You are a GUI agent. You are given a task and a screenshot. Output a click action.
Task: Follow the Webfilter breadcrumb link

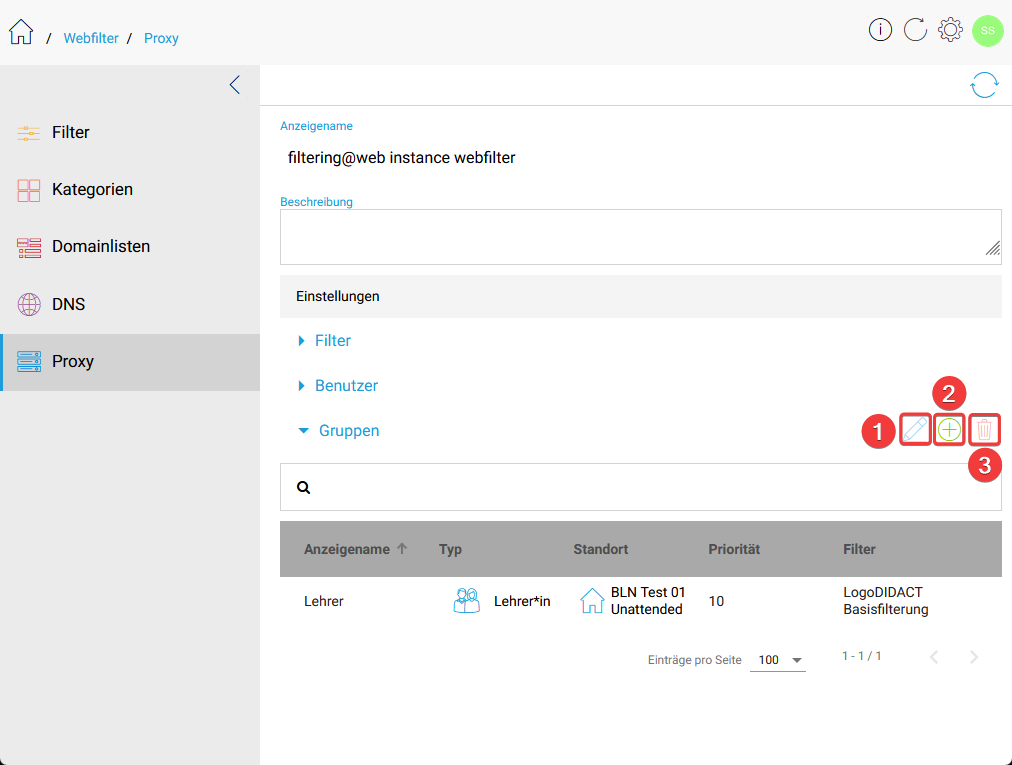(x=91, y=38)
